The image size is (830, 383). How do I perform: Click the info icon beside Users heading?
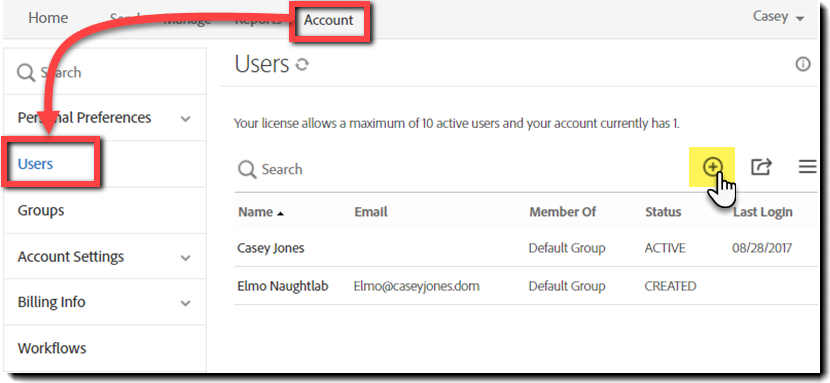(803, 65)
